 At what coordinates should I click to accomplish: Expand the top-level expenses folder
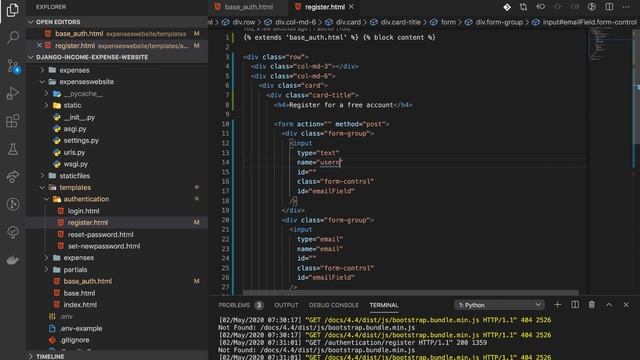[x=42, y=70]
